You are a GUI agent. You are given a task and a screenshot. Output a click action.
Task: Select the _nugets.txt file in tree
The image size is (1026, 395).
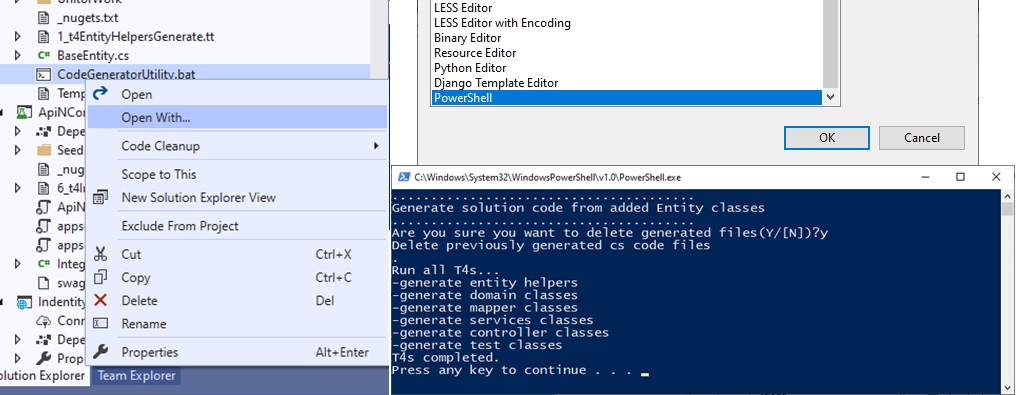pos(88,18)
